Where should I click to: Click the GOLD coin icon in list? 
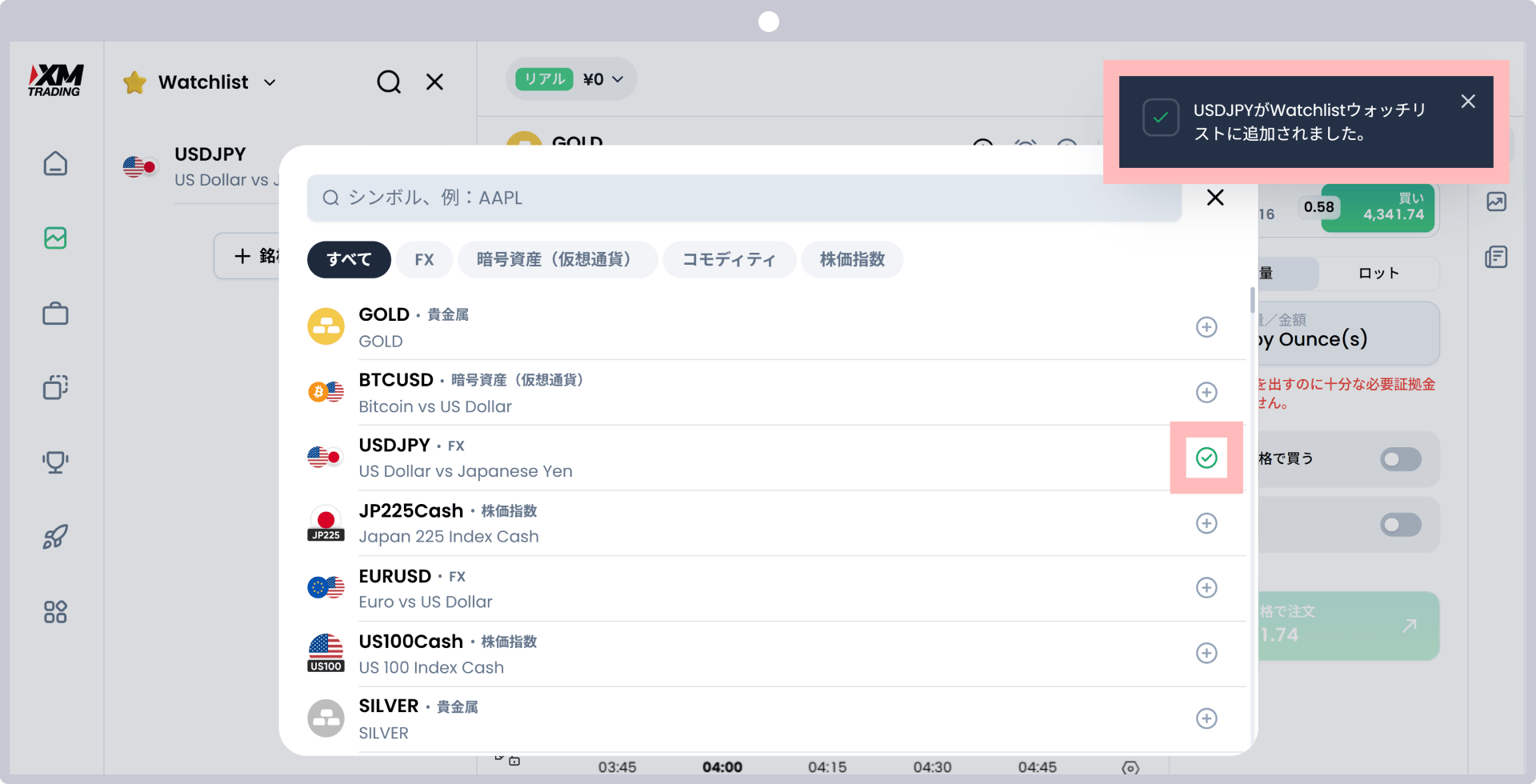click(x=326, y=326)
